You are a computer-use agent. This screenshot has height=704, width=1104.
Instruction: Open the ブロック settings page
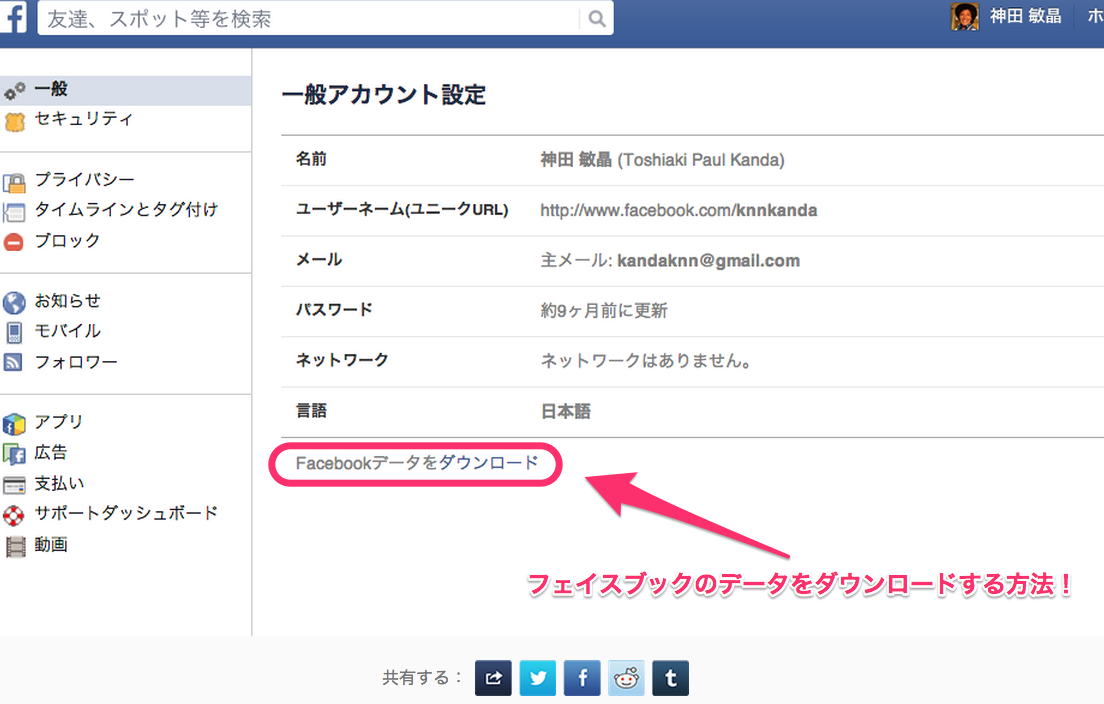[x=68, y=241]
